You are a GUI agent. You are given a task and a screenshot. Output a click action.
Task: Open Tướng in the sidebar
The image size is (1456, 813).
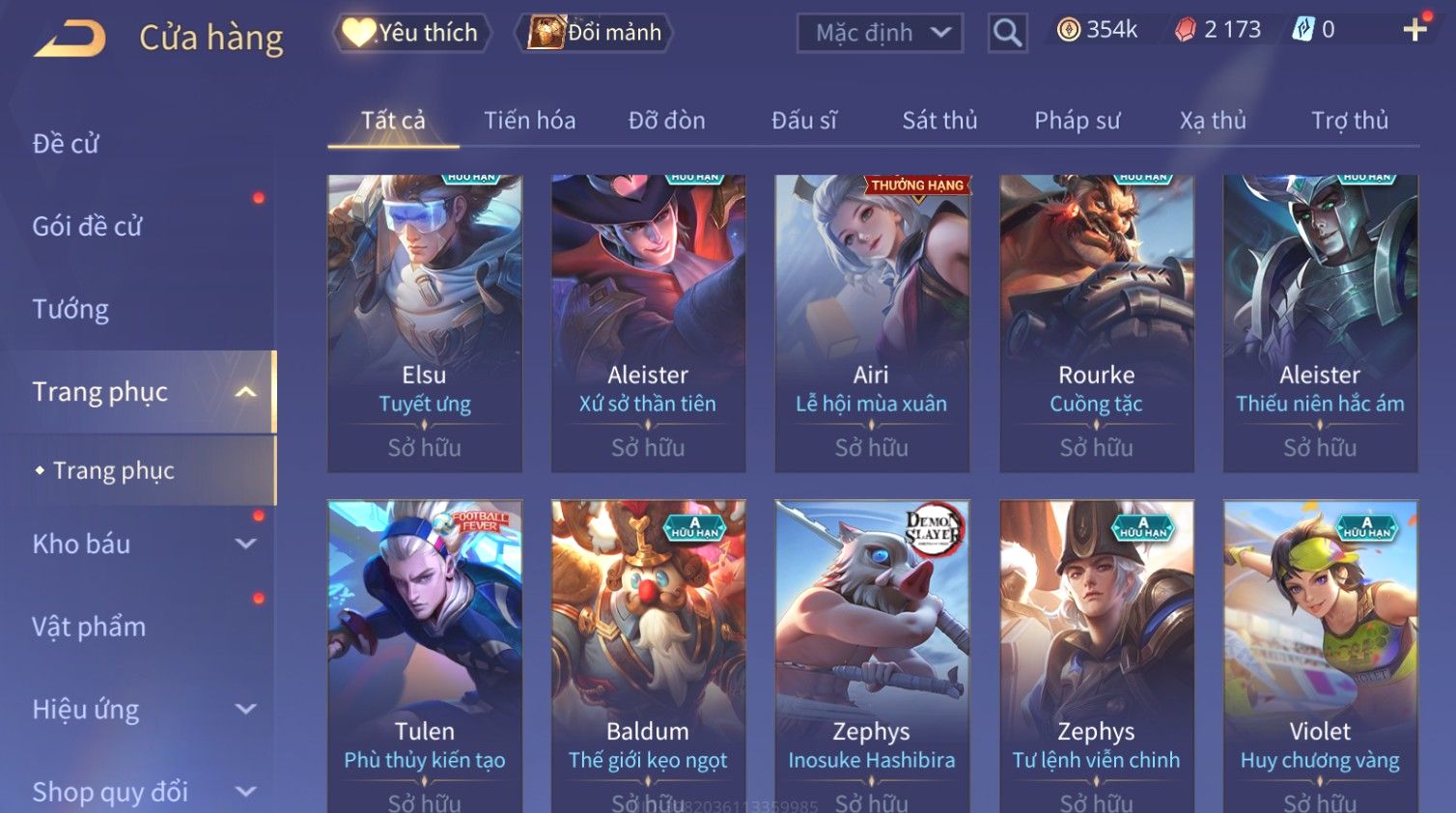pyautogui.click(x=70, y=309)
